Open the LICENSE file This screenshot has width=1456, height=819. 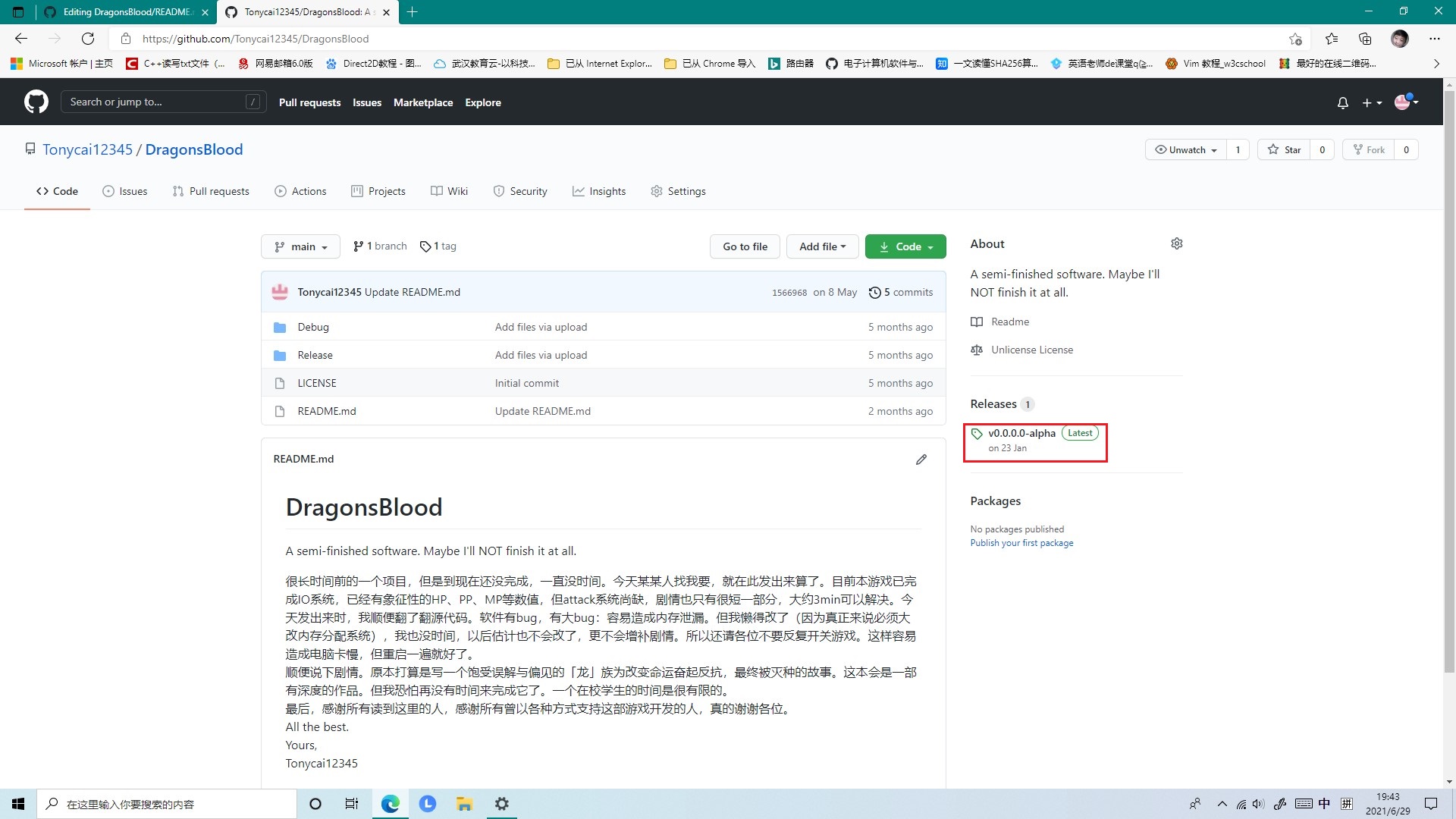317,383
